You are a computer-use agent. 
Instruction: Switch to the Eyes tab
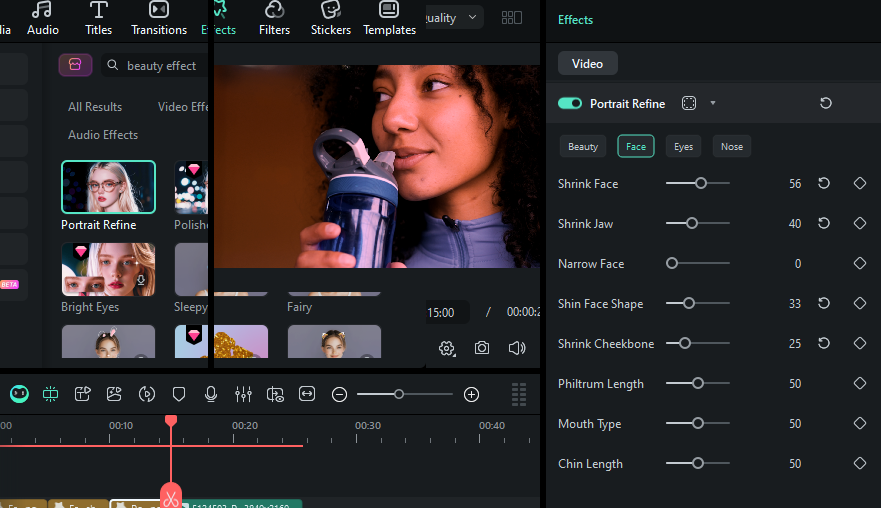coord(683,147)
